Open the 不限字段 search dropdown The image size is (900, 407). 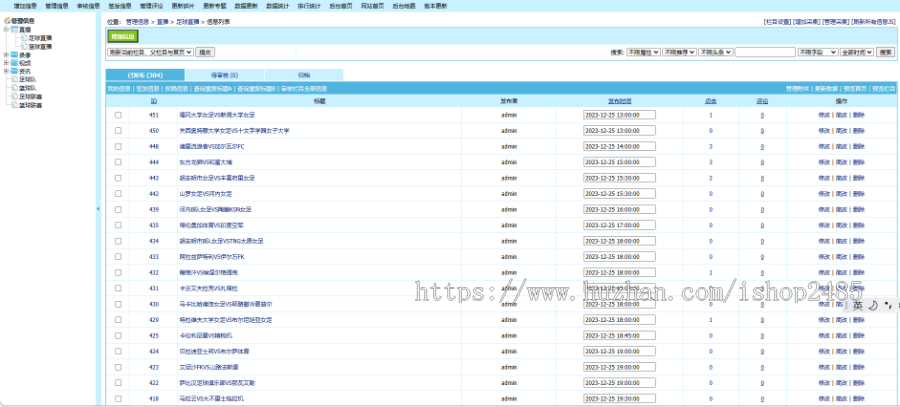click(x=818, y=52)
